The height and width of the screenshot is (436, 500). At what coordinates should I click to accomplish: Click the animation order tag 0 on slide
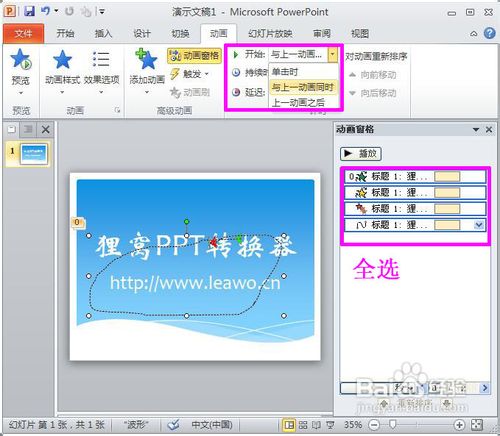click(x=77, y=222)
